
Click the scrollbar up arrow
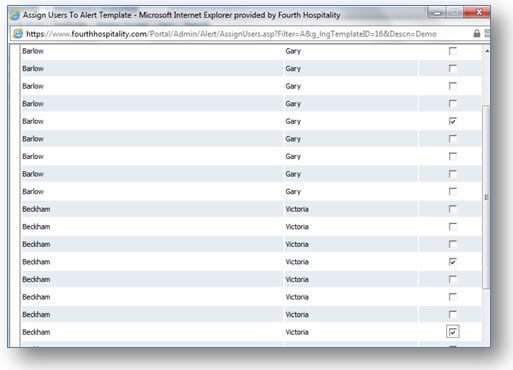(487, 51)
